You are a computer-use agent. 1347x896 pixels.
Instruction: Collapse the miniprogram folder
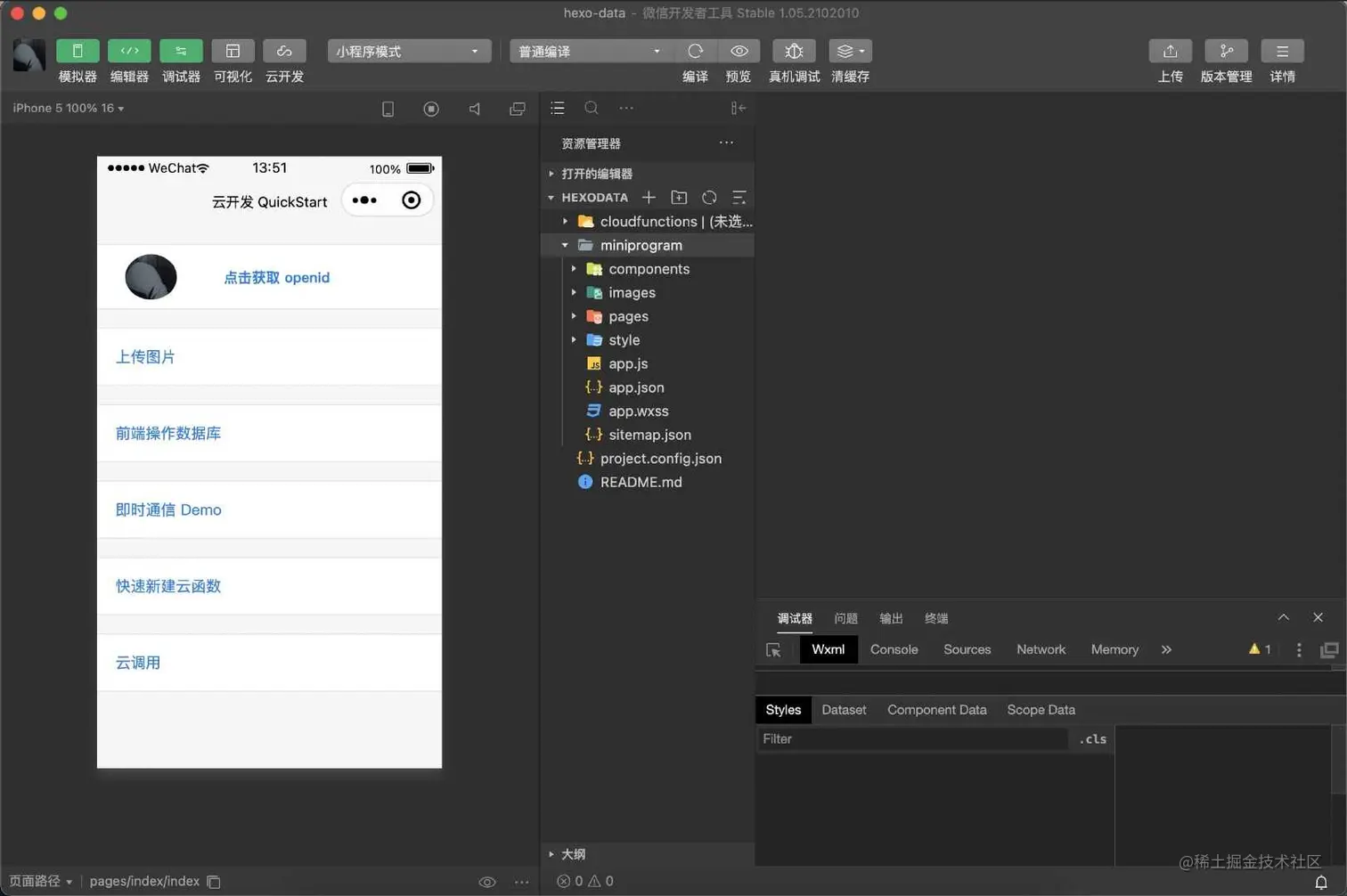(x=648, y=245)
